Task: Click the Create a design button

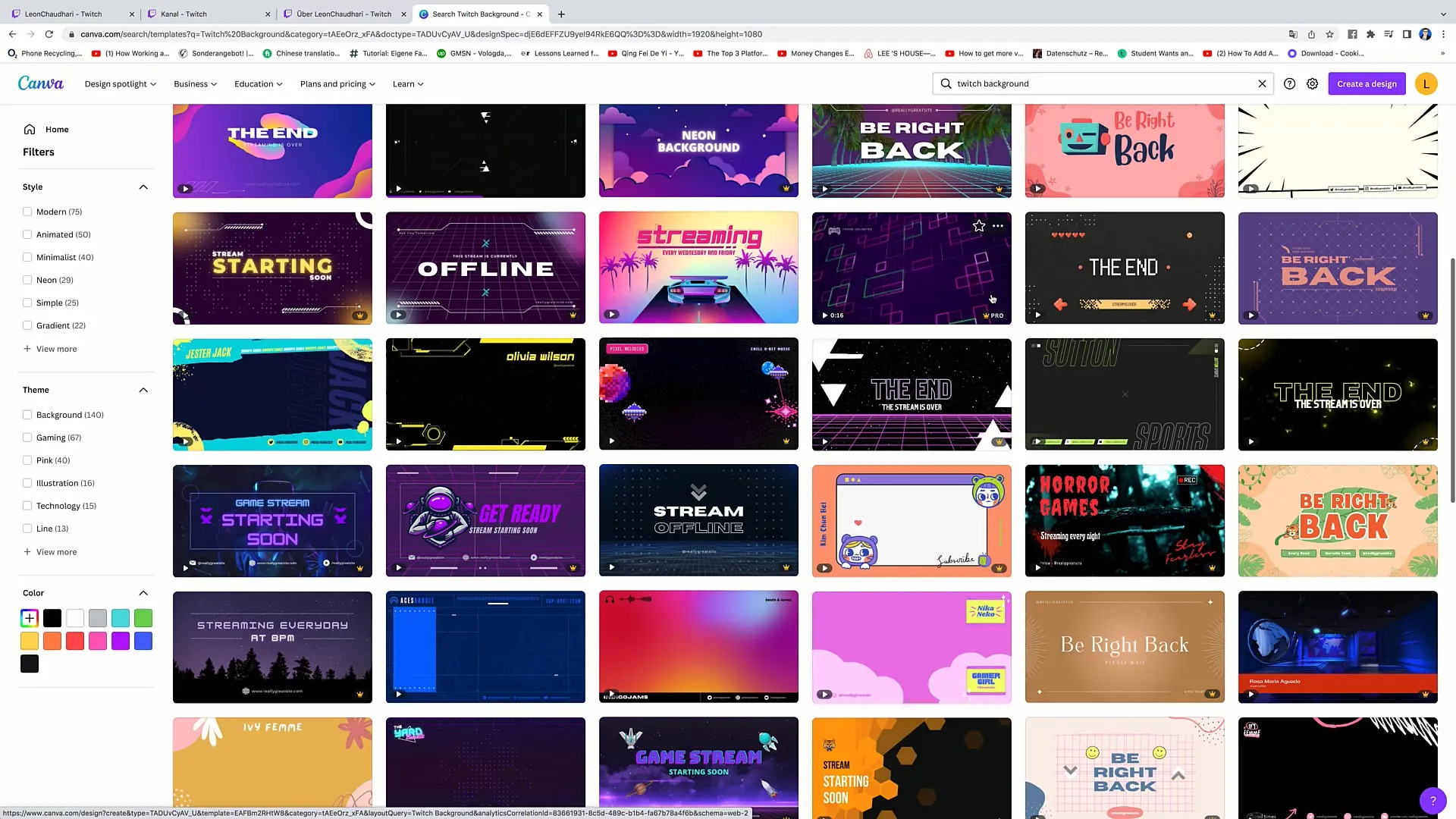Action: point(1366,83)
